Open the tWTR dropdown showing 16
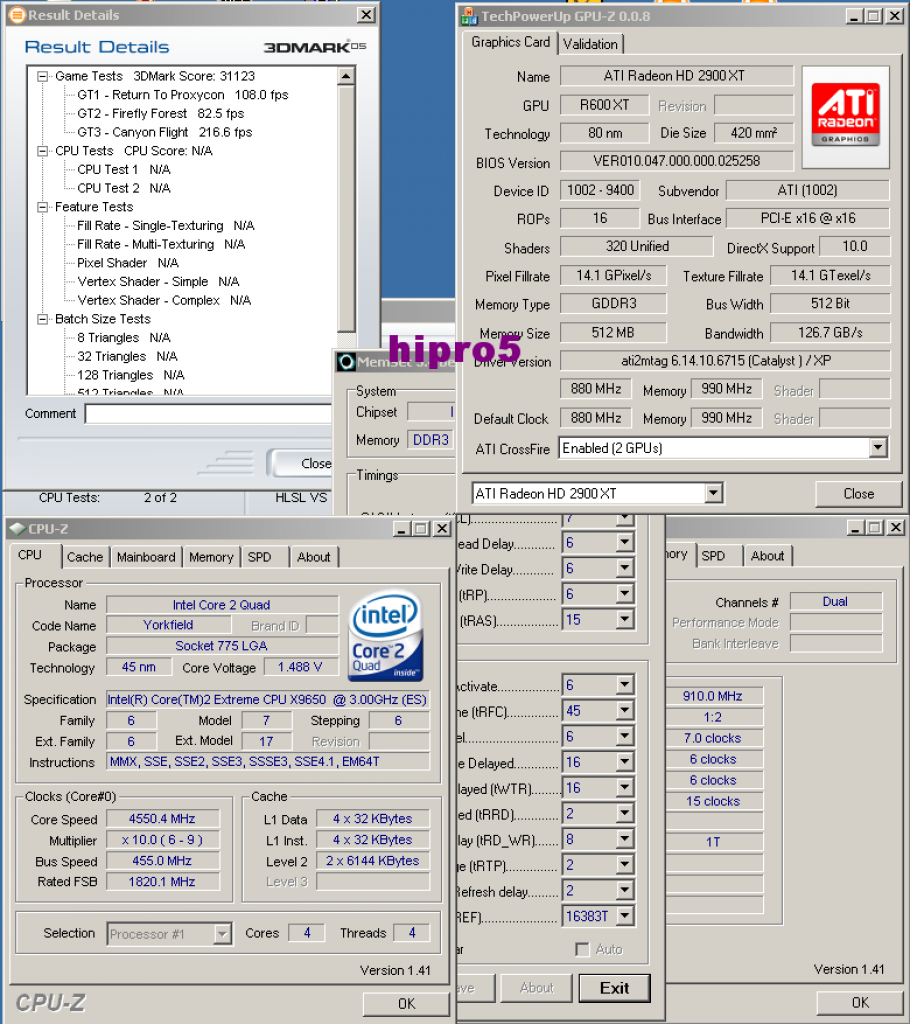The image size is (910, 1024). click(x=625, y=788)
